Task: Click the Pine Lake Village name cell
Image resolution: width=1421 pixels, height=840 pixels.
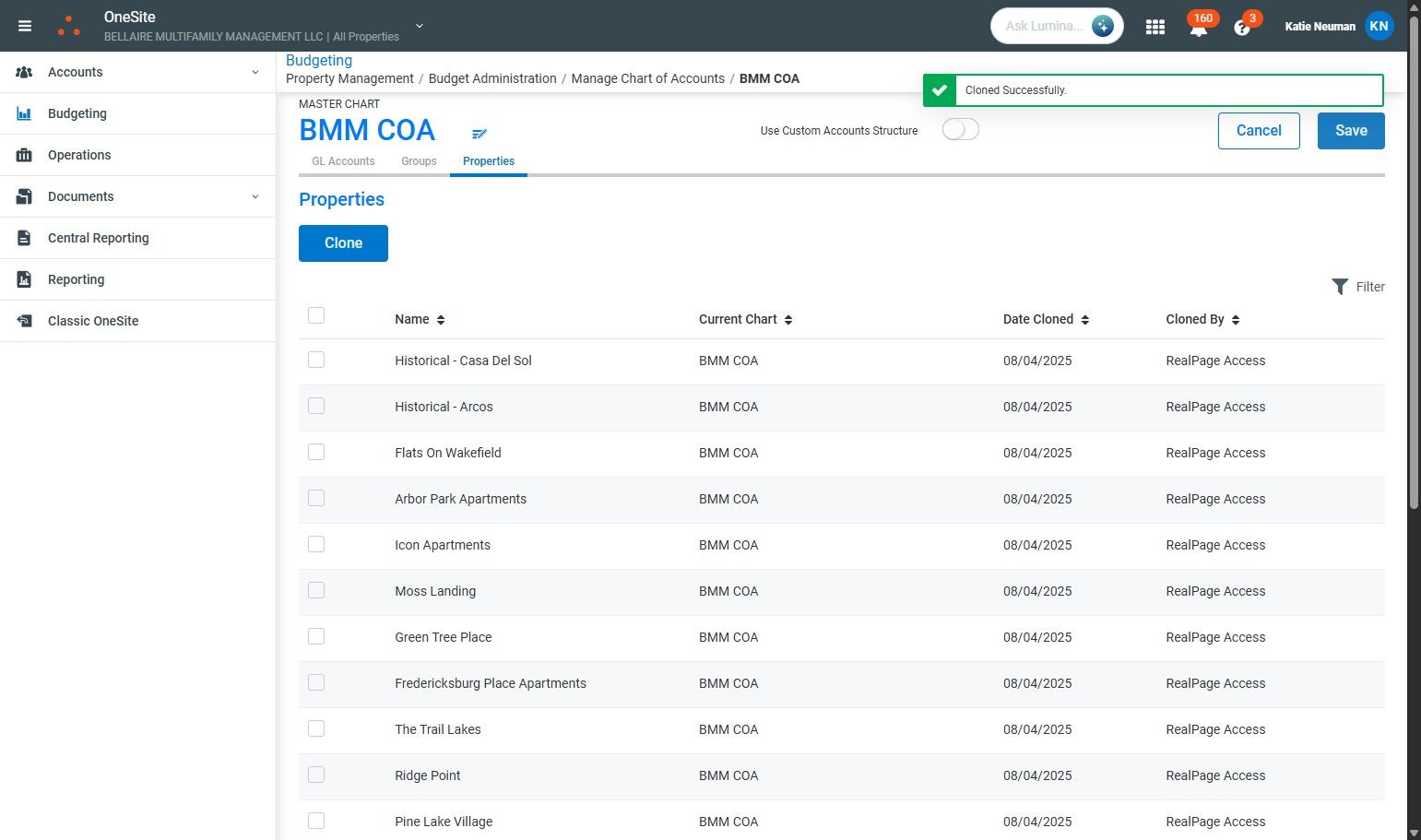Action: click(x=444, y=822)
